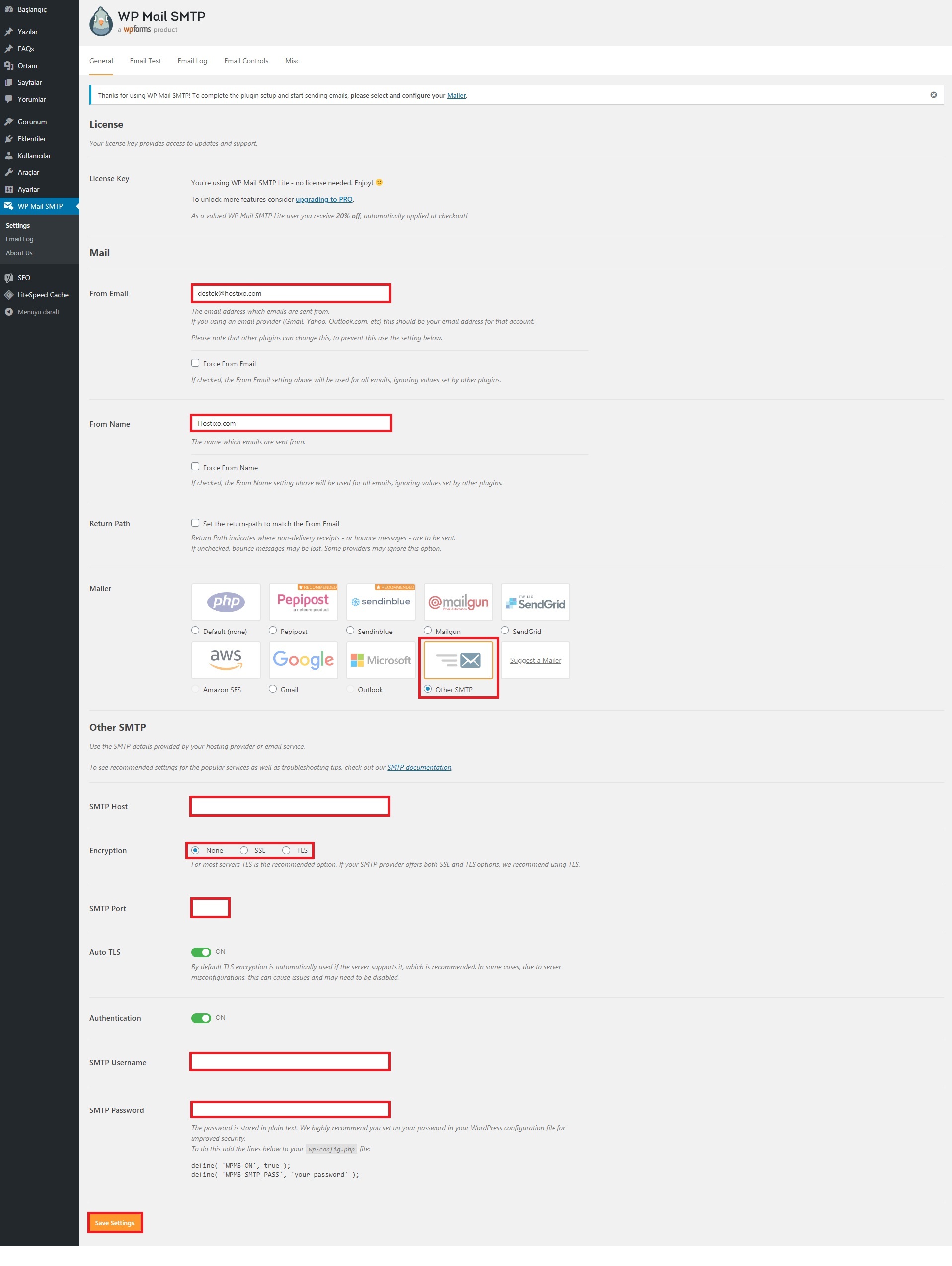The height and width of the screenshot is (1266, 952).
Task: Open the Email Controls tab
Action: pos(246,61)
